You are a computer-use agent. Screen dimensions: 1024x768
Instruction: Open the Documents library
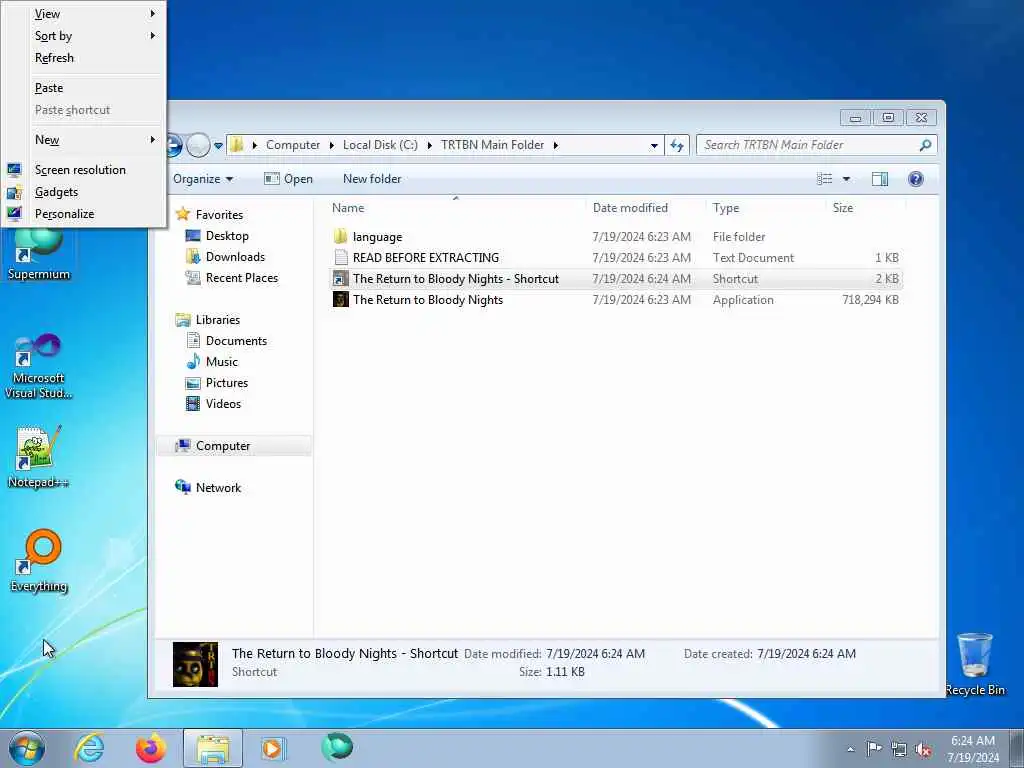pyautogui.click(x=227, y=341)
